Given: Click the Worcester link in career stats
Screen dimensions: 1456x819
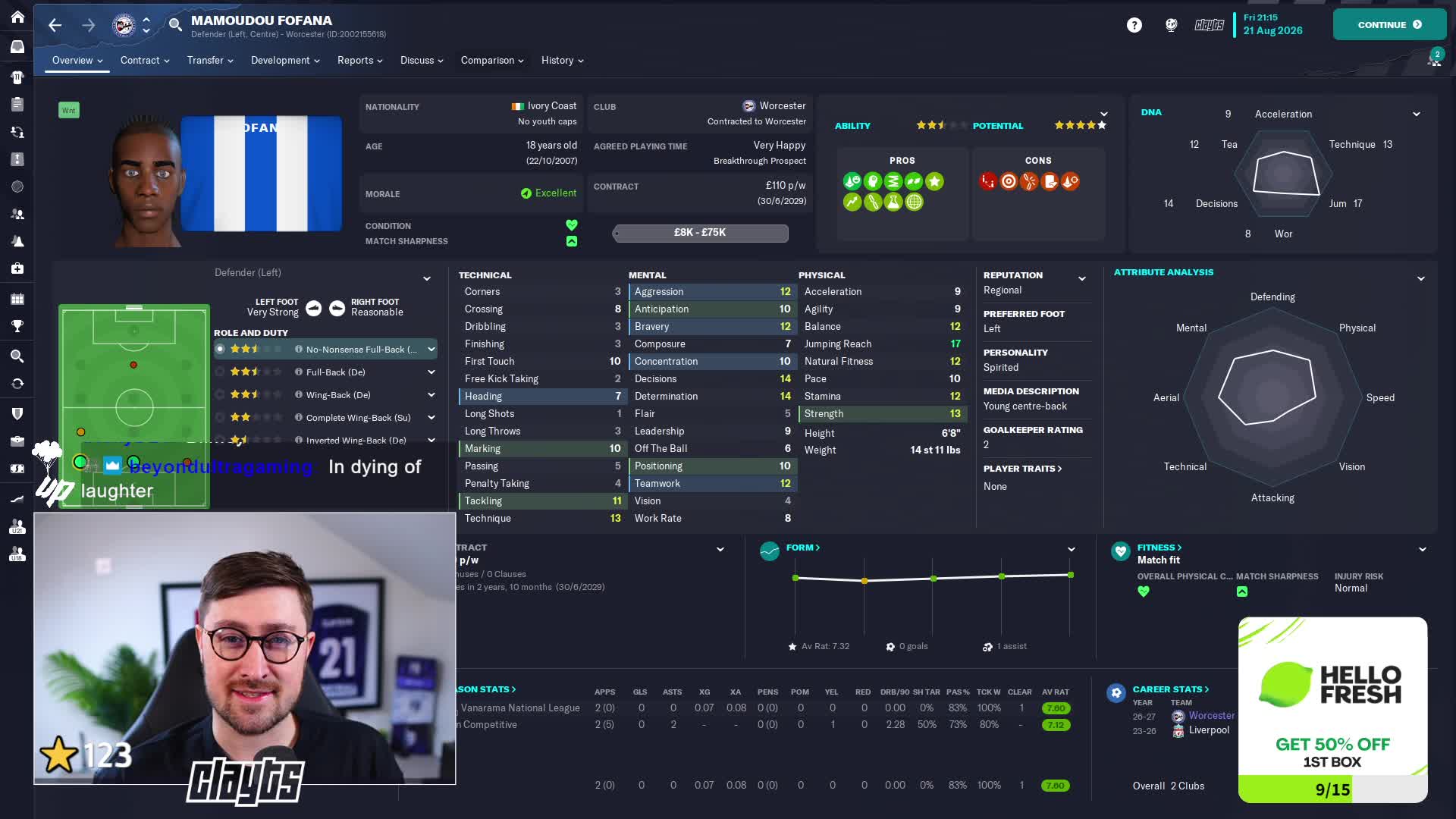Looking at the screenshot, I should click(x=1211, y=715).
